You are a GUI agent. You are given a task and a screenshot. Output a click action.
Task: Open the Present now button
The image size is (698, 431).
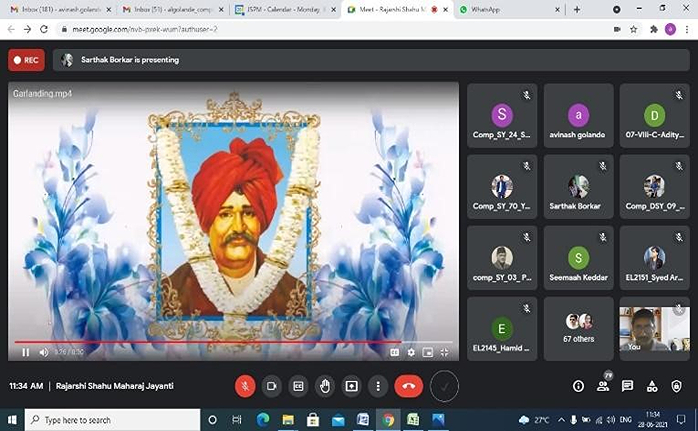point(352,386)
